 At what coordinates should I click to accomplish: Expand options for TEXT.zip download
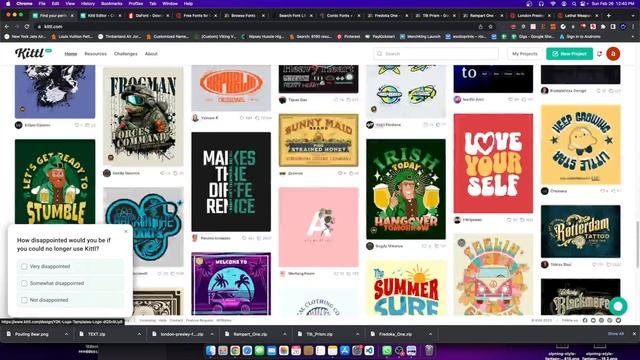[x=139, y=334]
